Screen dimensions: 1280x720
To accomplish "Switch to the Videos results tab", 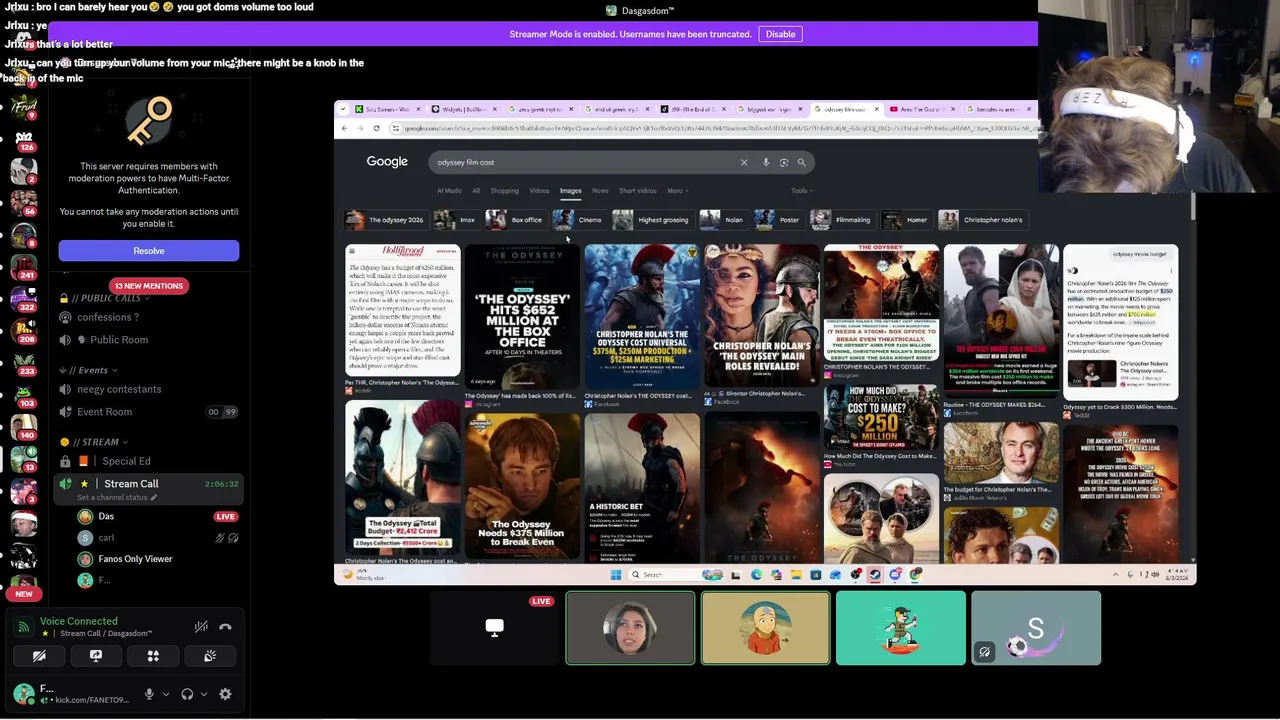I will point(539,191).
